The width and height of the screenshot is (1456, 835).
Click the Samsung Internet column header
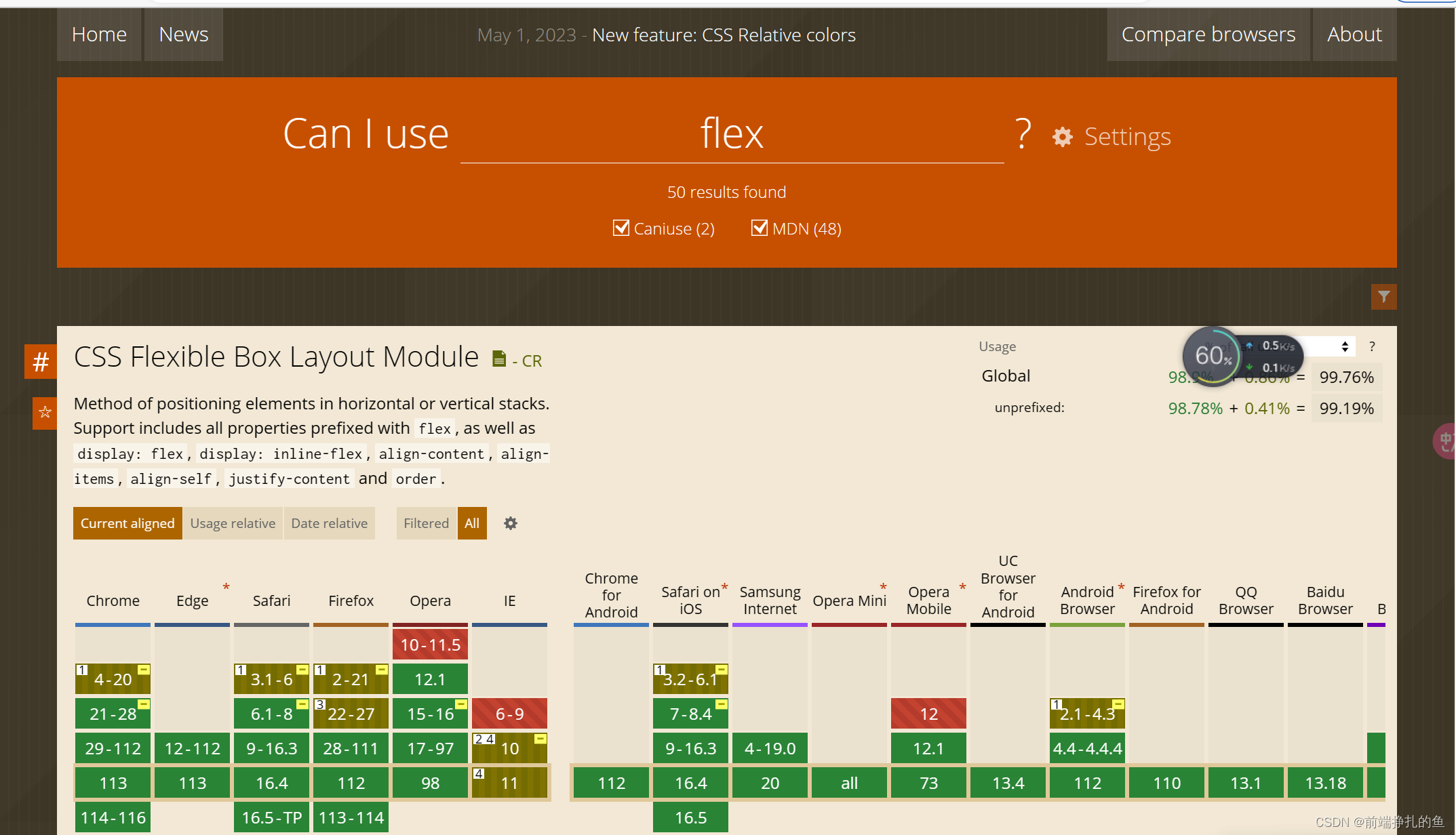pyautogui.click(x=770, y=600)
